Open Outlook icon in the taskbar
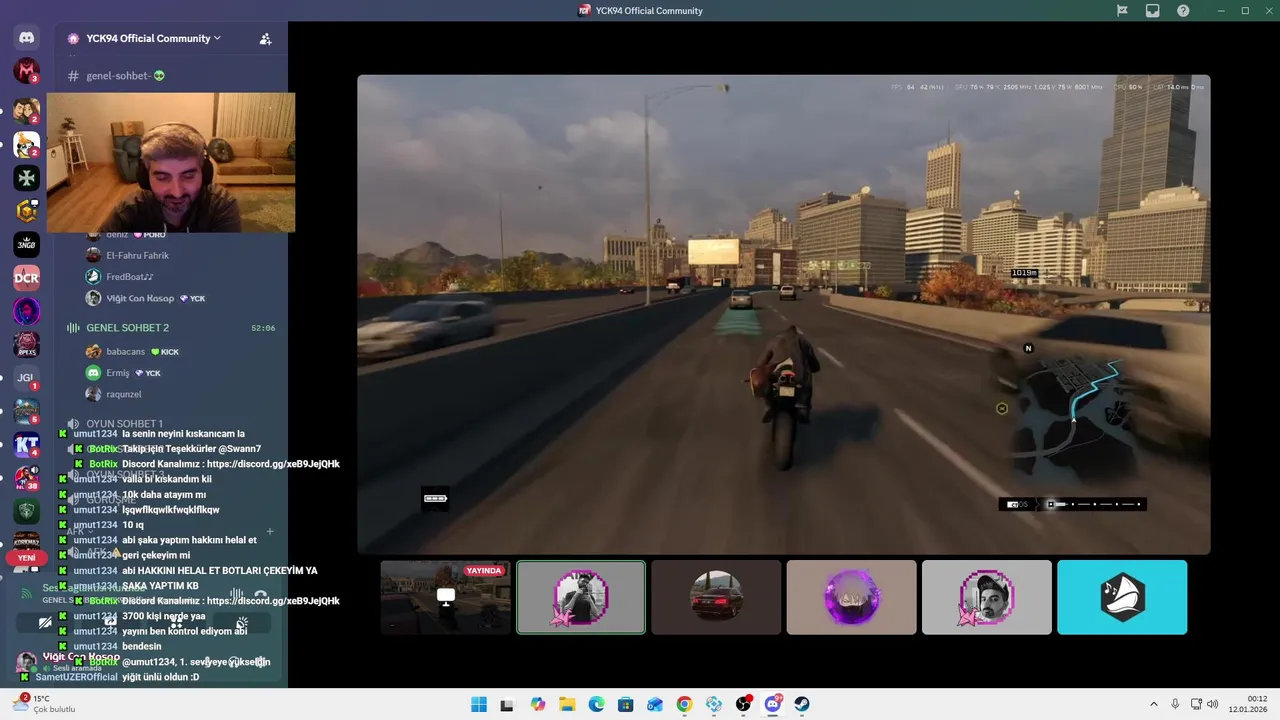 pos(655,704)
